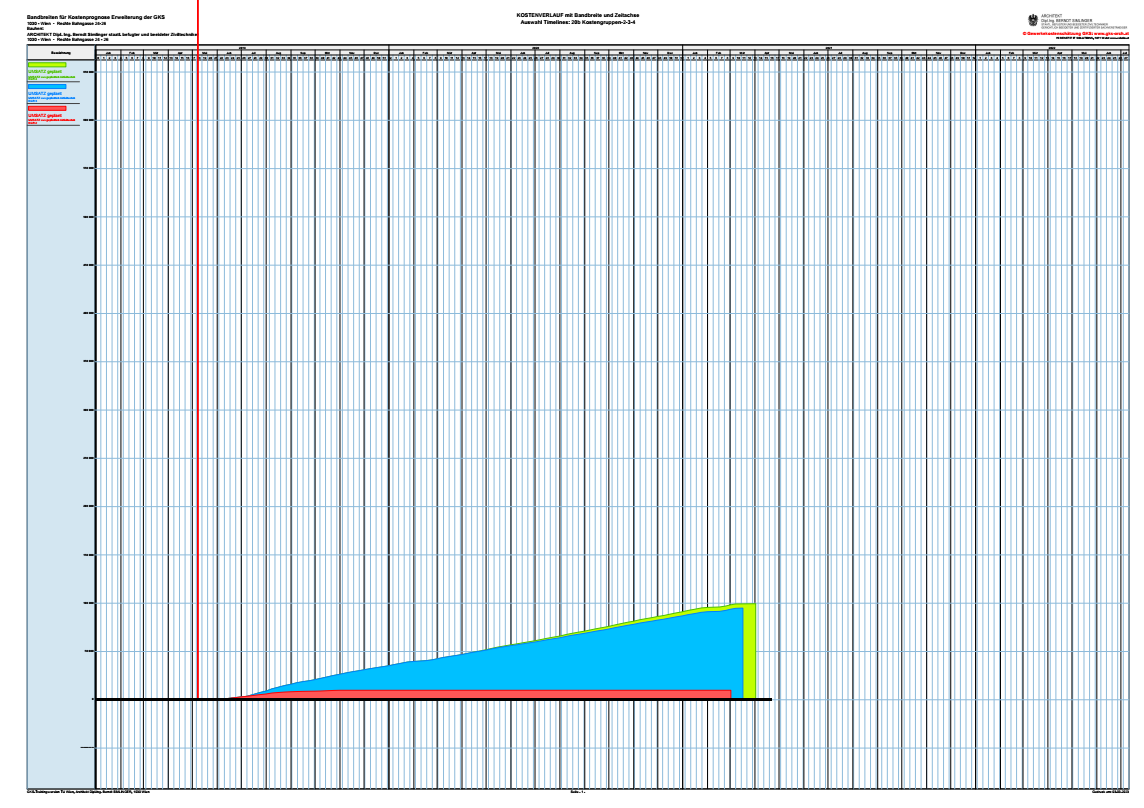This screenshot has width=1144, height=808.
Task: Click the green bar at the chart's end
Action: 749,650
